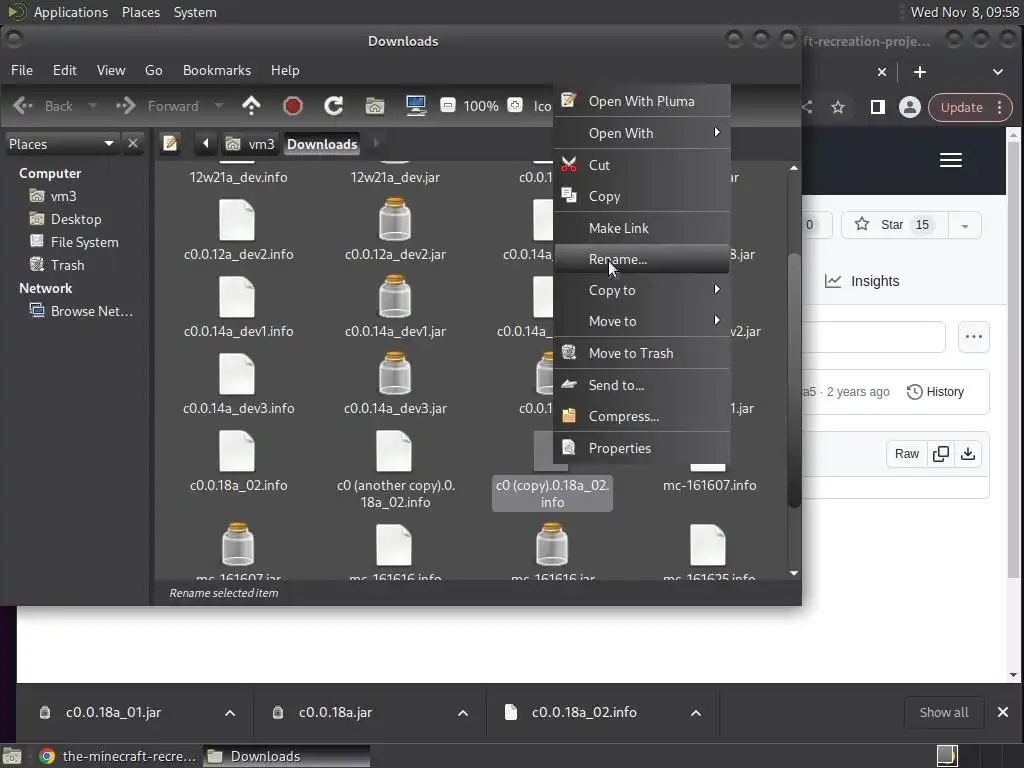Open GitHub hamburger menu in browser

[x=951, y=160]
